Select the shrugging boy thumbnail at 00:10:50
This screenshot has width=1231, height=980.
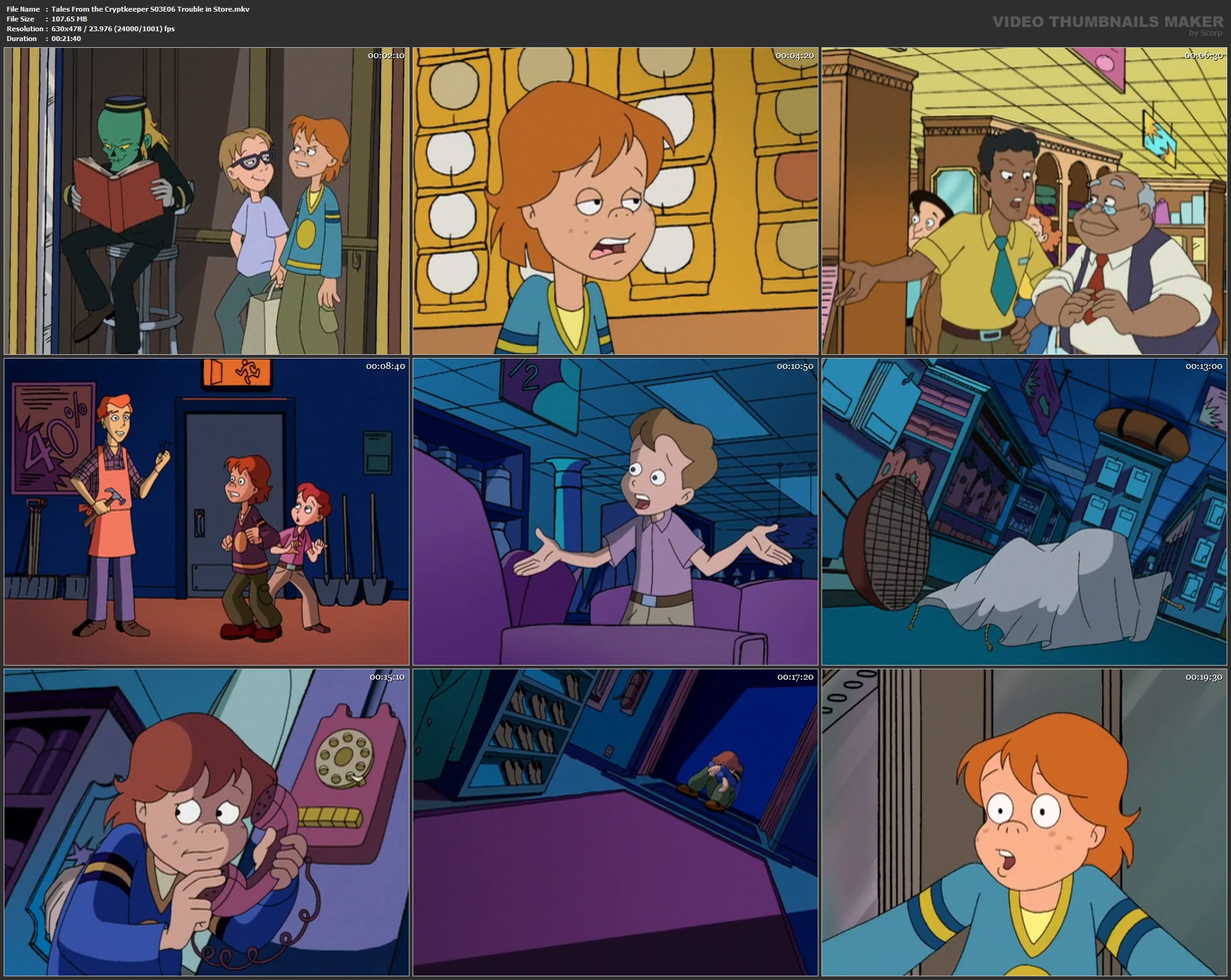[615, 512]
